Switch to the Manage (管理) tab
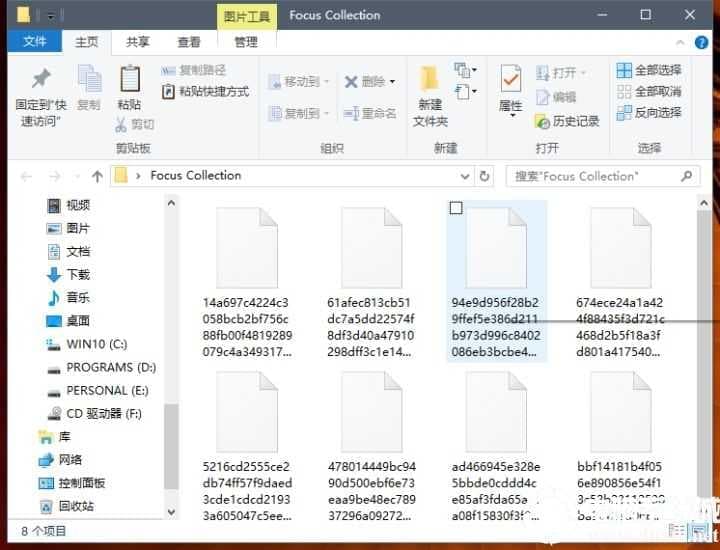Viewport: 720px width, 550px height. pyautogui.click(x=246, y=42)
